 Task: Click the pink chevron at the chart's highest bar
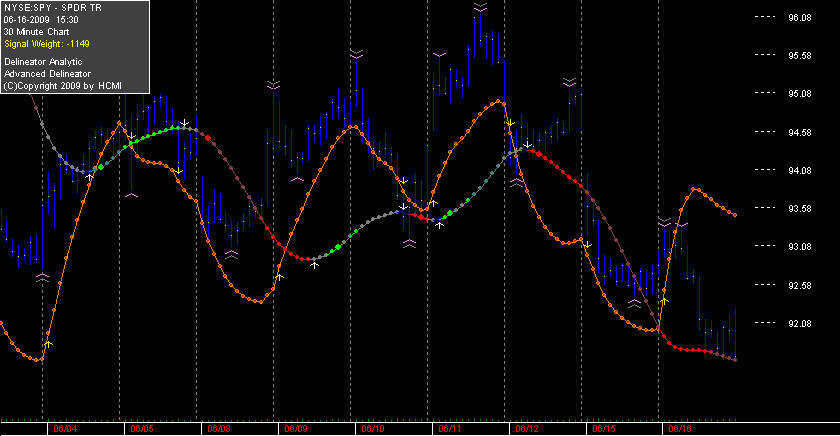(x=480, y=7)
